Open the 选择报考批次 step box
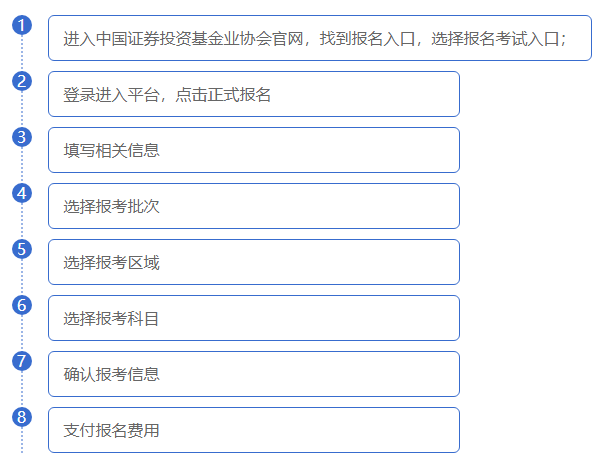 click(x=253, y=206)
